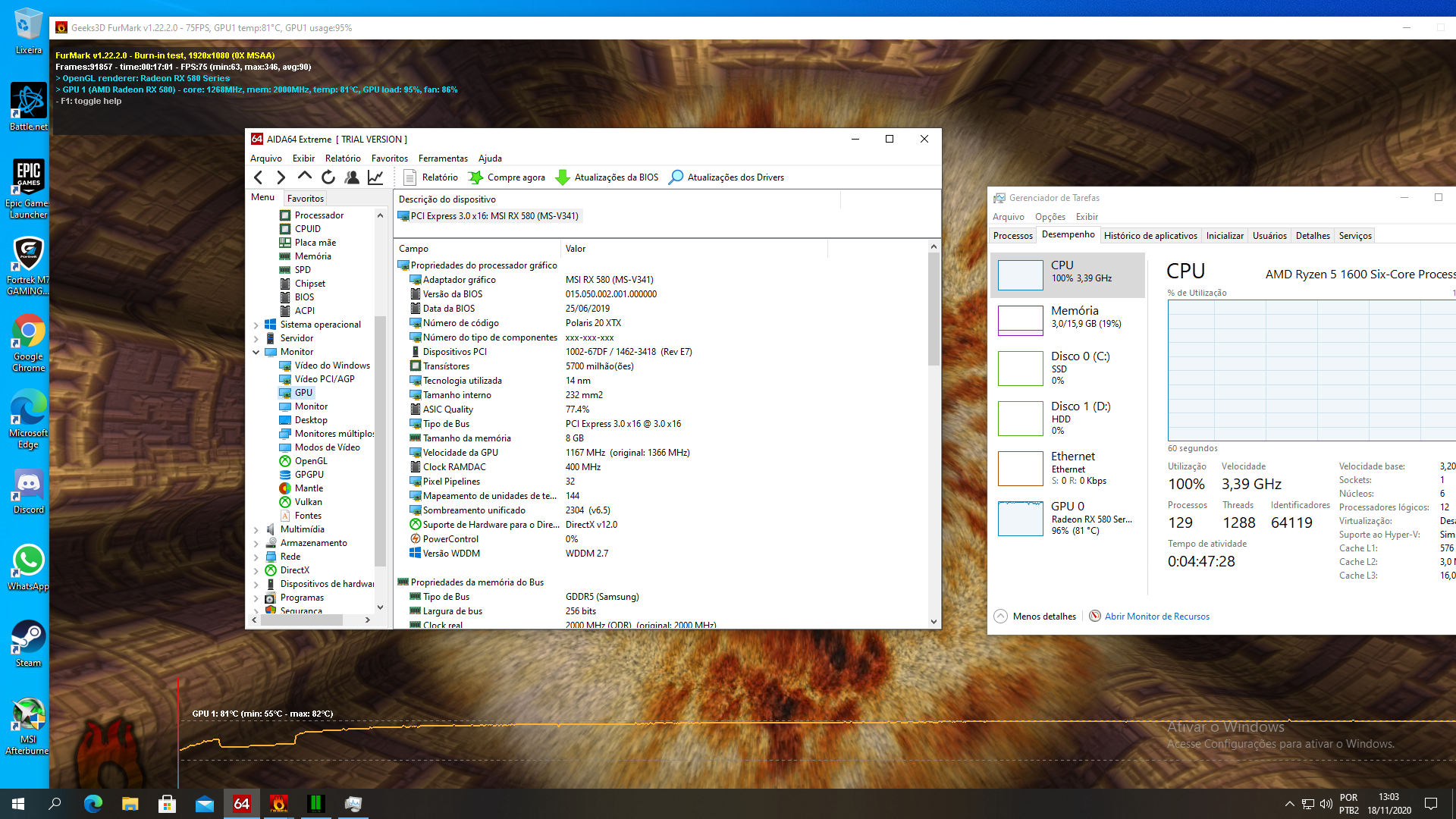Click the Relatório report toolbar button
The height and width of the screenshot is (819, 1456).
click(431, 177)
